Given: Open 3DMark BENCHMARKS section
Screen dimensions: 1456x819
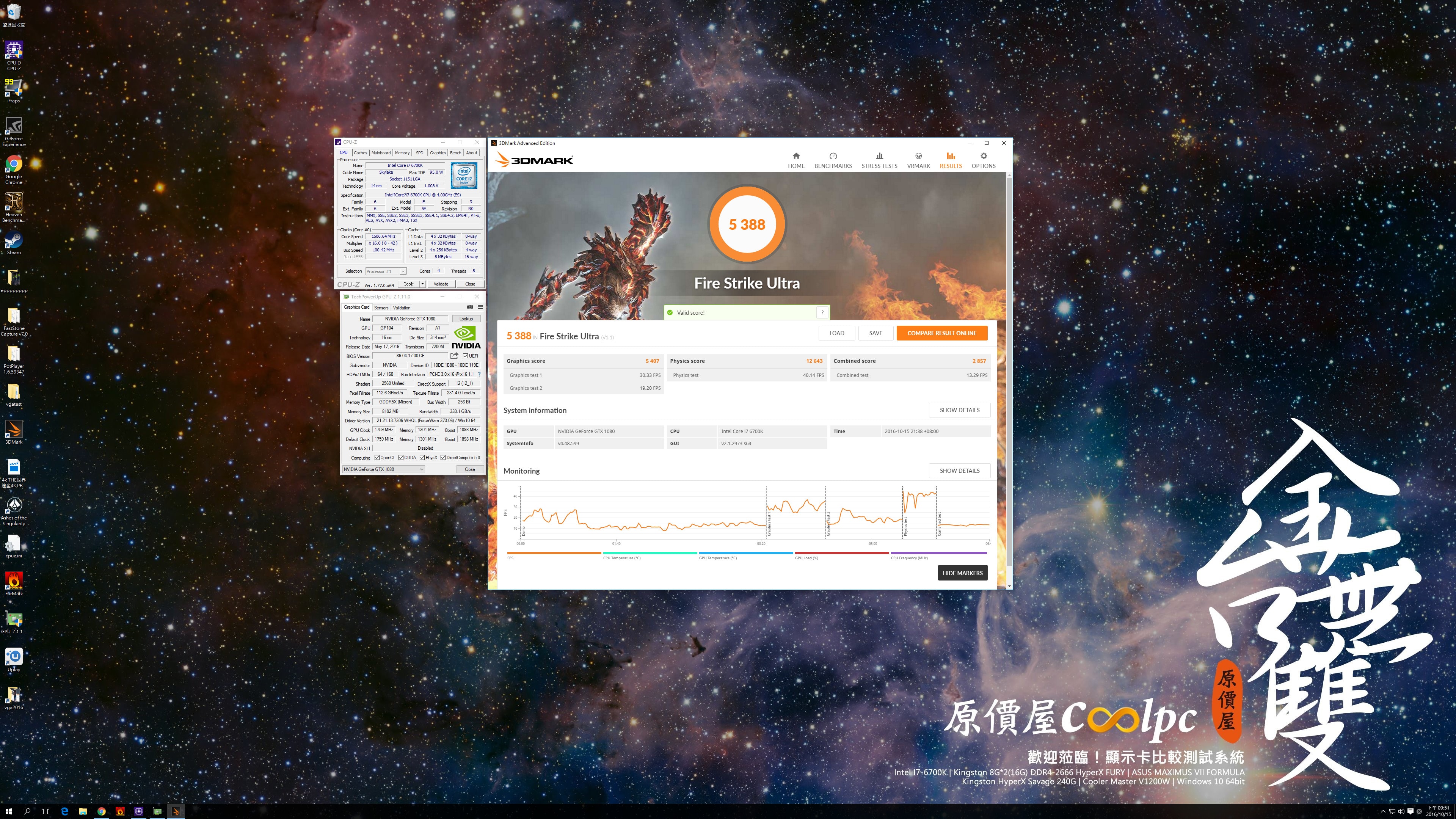Looking at the screenshot, I should [833, 160].
